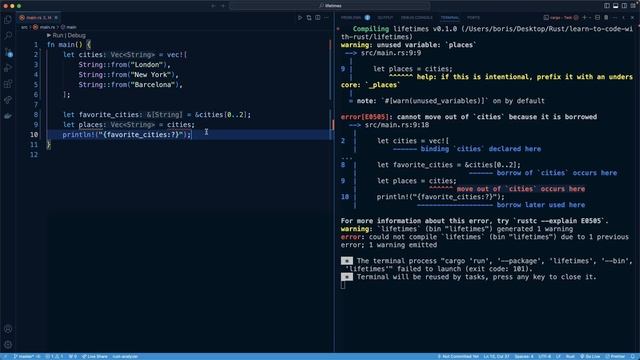The width and height of the screenshot is (640, 360).
Task: Switch to the Ports panel tab
Action: (473, 18)
